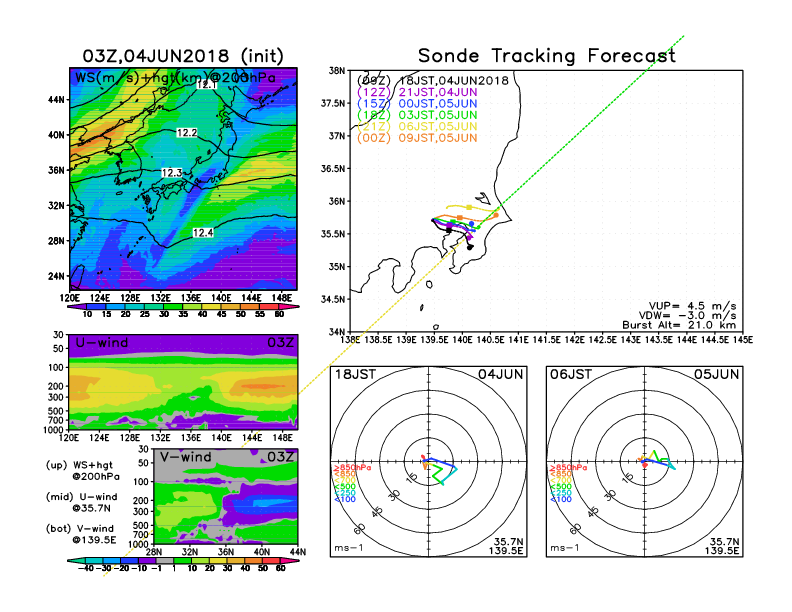Click the "141.5E" longitude axis label
This screenshot has height=612, width=792.
547,340
